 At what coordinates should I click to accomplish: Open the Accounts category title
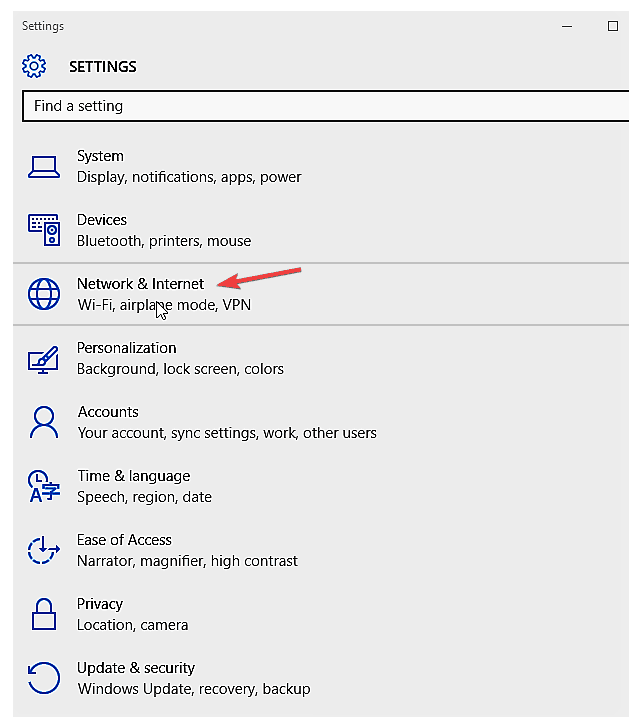point(108,412)
